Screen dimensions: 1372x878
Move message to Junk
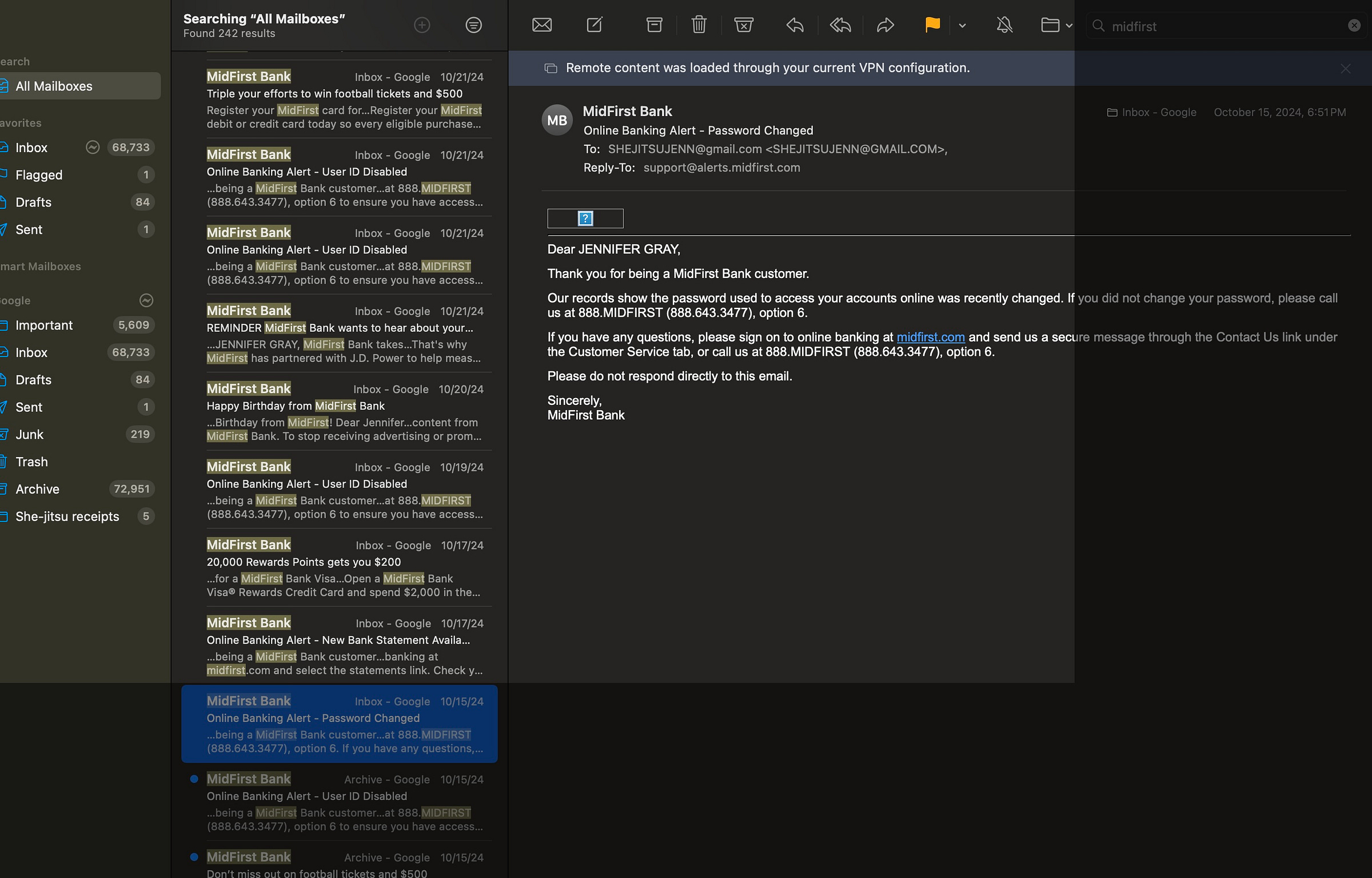[x=743, y=25]
